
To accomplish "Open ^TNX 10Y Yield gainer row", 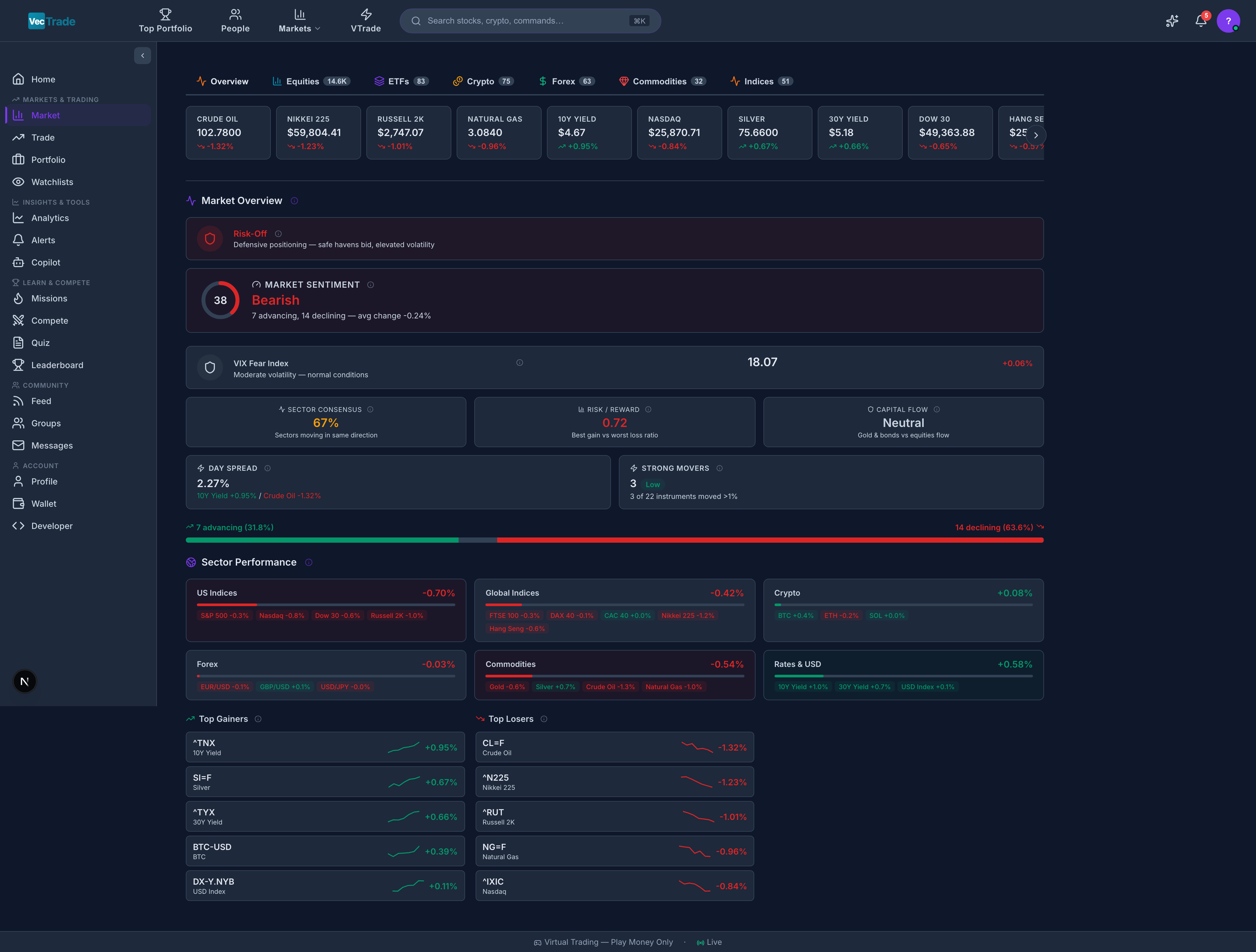I will (x=325, y=747).
